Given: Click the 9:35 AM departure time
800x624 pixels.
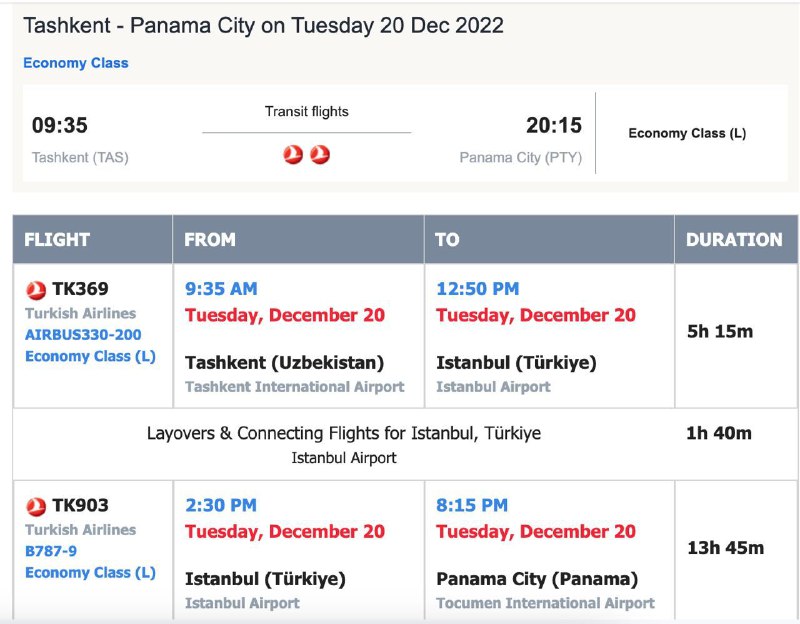Looking at the screenshot, I should coord(221,289).
